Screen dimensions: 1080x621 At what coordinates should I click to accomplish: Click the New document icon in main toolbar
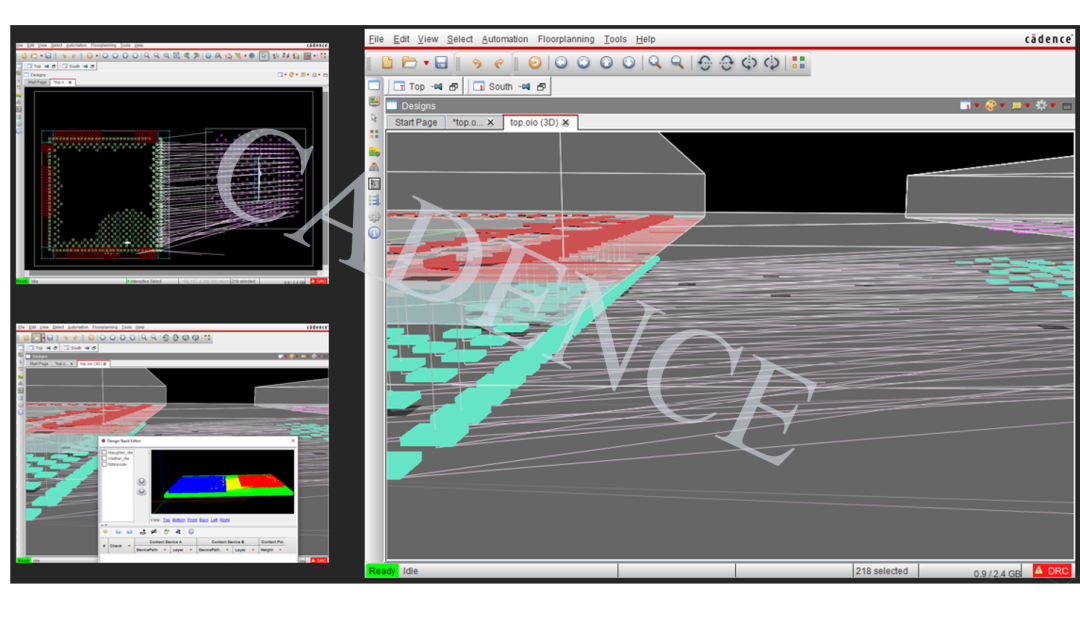(386, 63)
